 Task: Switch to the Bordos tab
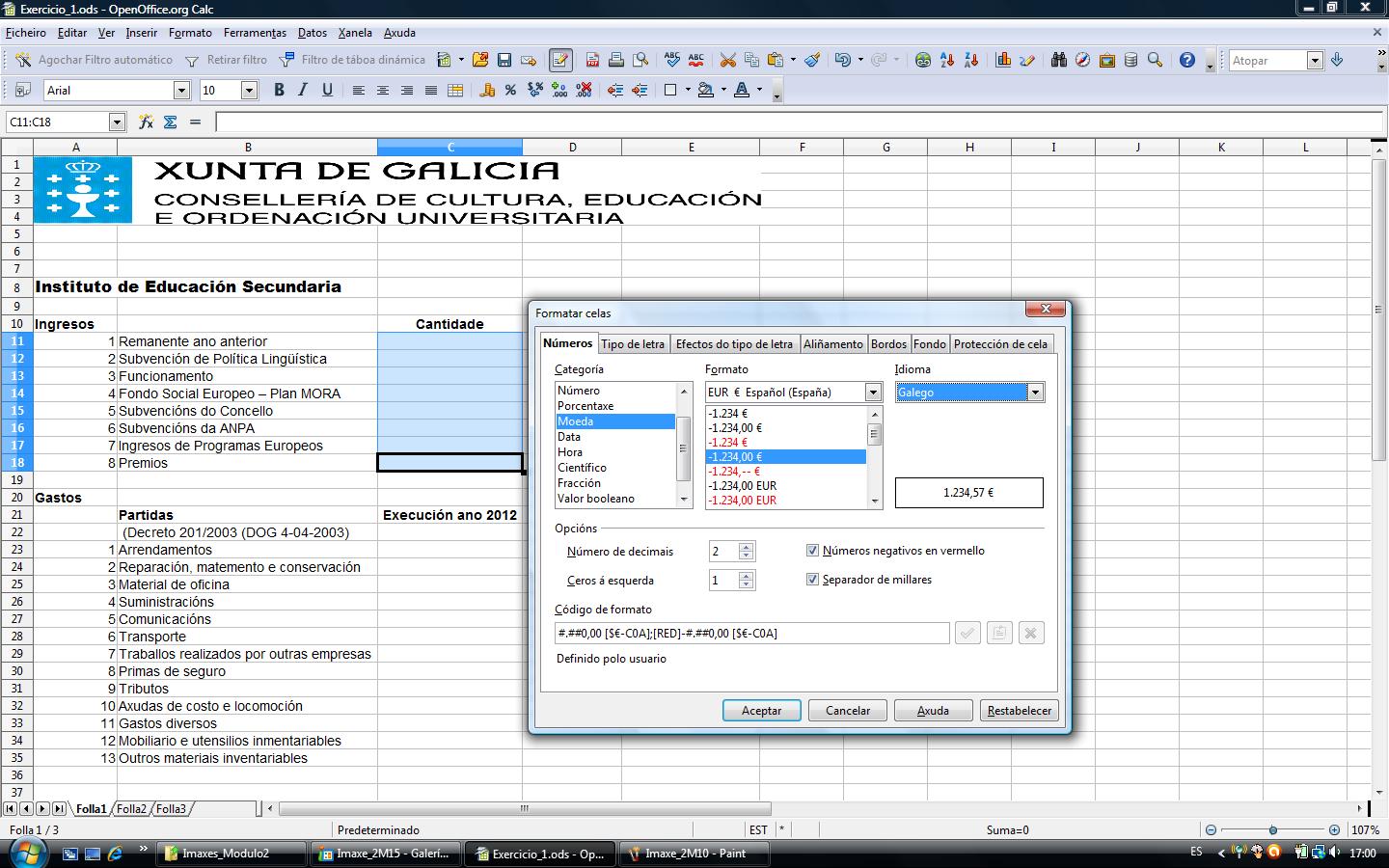point(888,344)
